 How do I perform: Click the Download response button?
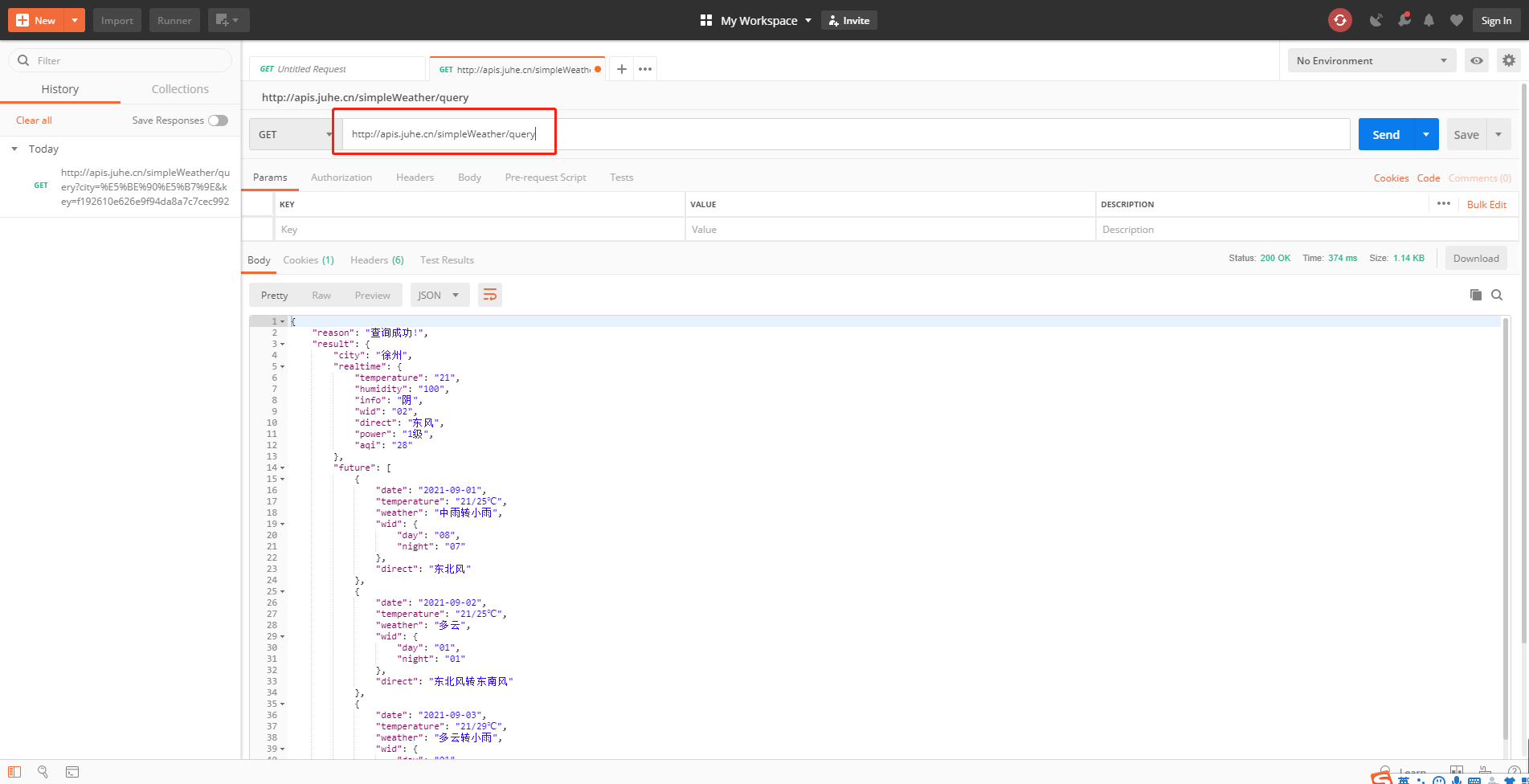pyautogui.click(x=1476, y=259)
